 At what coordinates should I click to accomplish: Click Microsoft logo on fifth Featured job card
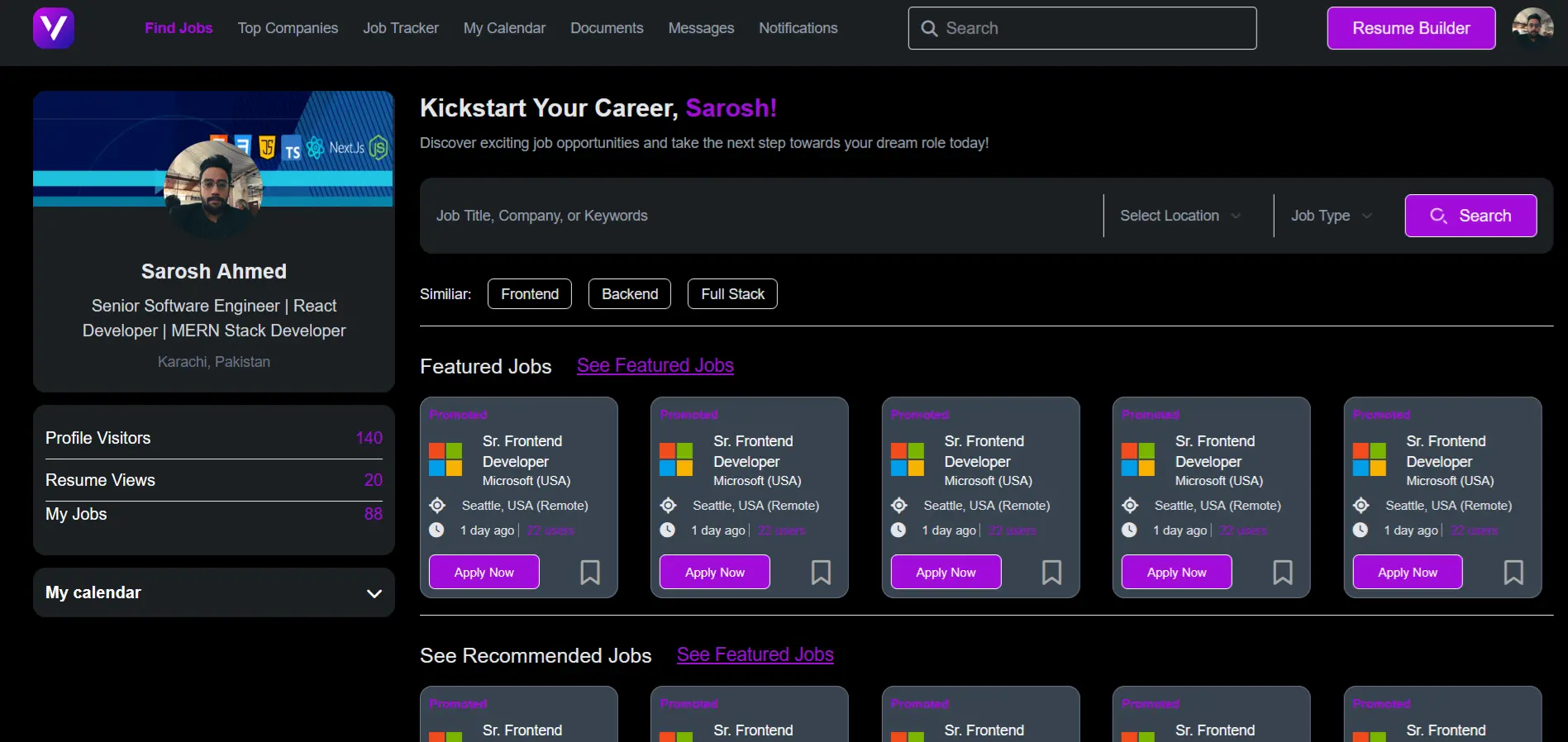point(1370,459)
